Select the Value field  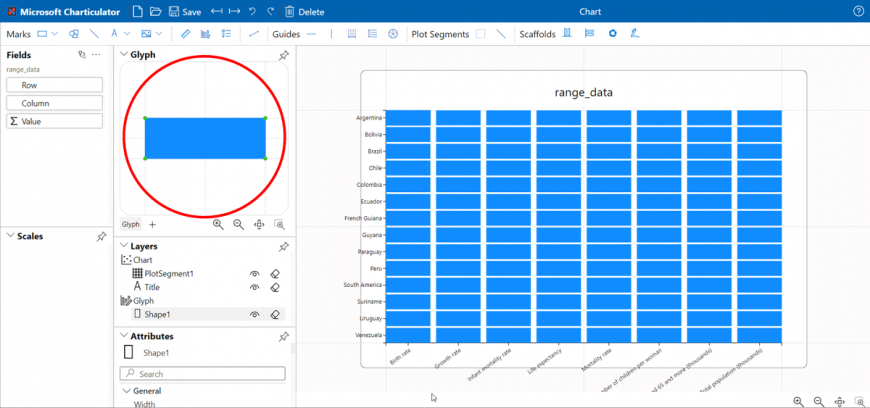[x=54, y=121]
